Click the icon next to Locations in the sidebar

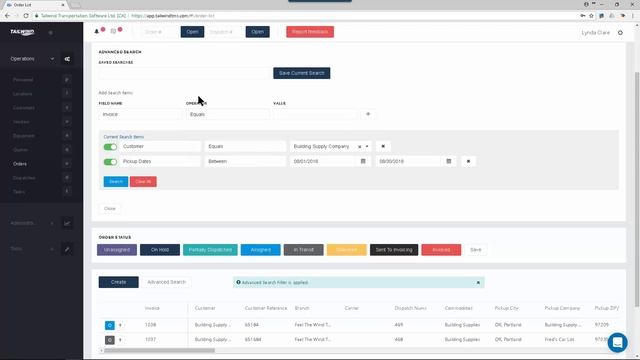(x=67, y=93)
